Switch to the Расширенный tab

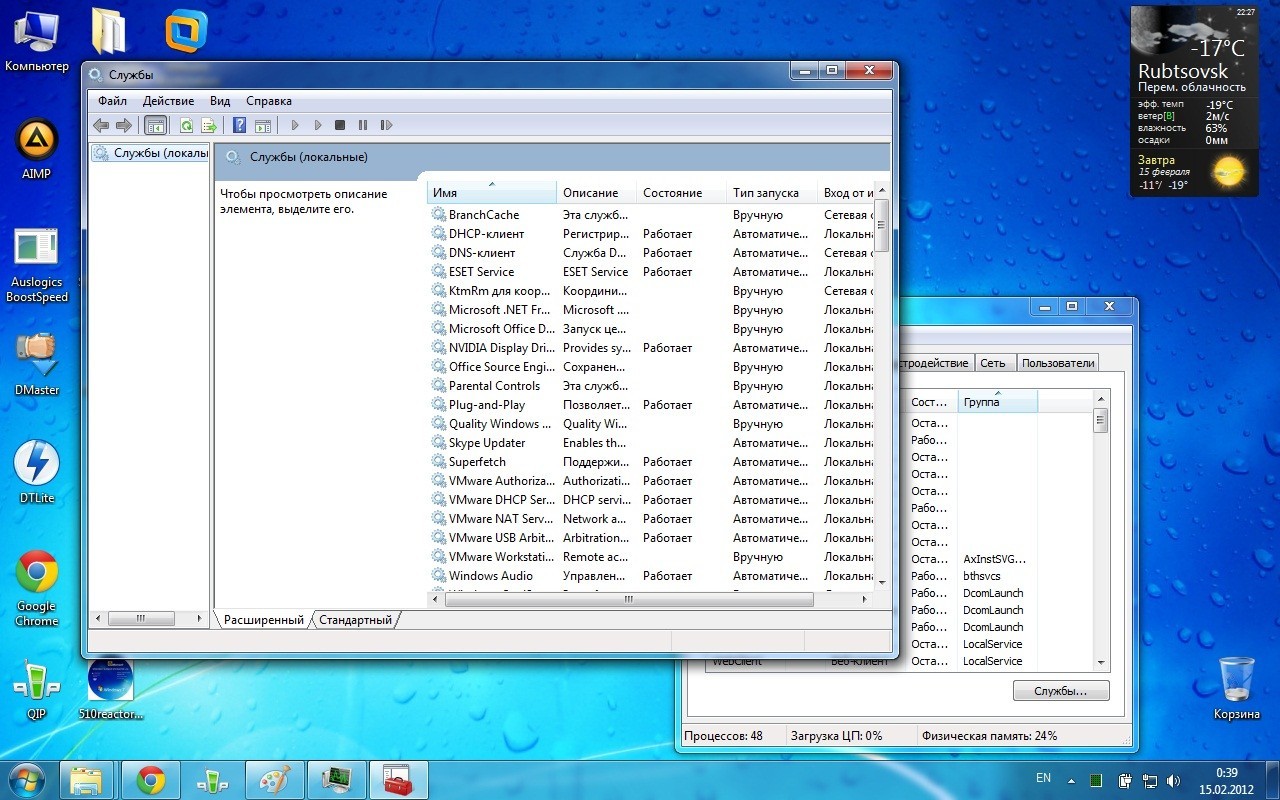pos(263,620)
